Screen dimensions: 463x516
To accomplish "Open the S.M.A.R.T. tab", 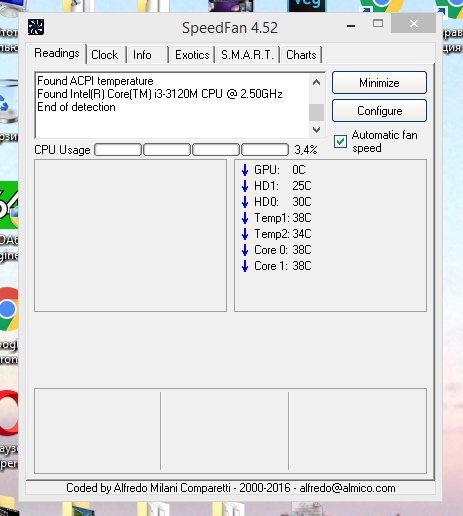I will [247, 55].
